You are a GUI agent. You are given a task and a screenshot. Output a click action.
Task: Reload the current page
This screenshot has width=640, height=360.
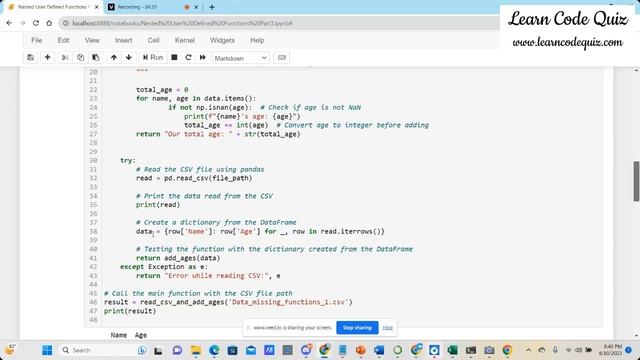tap(36, 23)
